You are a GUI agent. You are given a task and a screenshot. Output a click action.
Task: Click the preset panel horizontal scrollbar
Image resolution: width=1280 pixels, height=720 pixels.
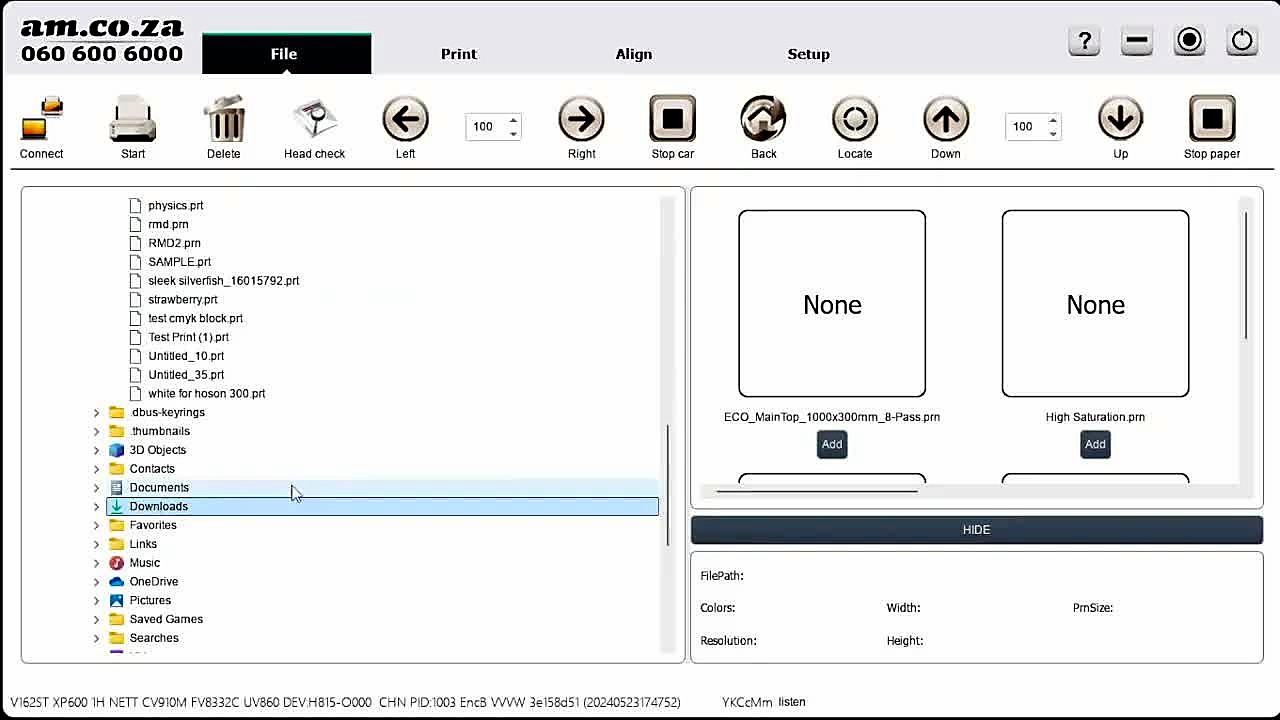click(817, 491)
